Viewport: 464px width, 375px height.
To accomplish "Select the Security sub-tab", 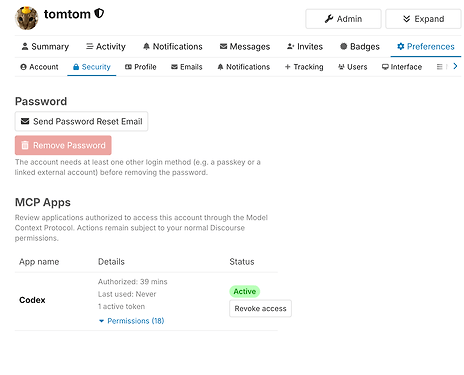I will (92, 67).
